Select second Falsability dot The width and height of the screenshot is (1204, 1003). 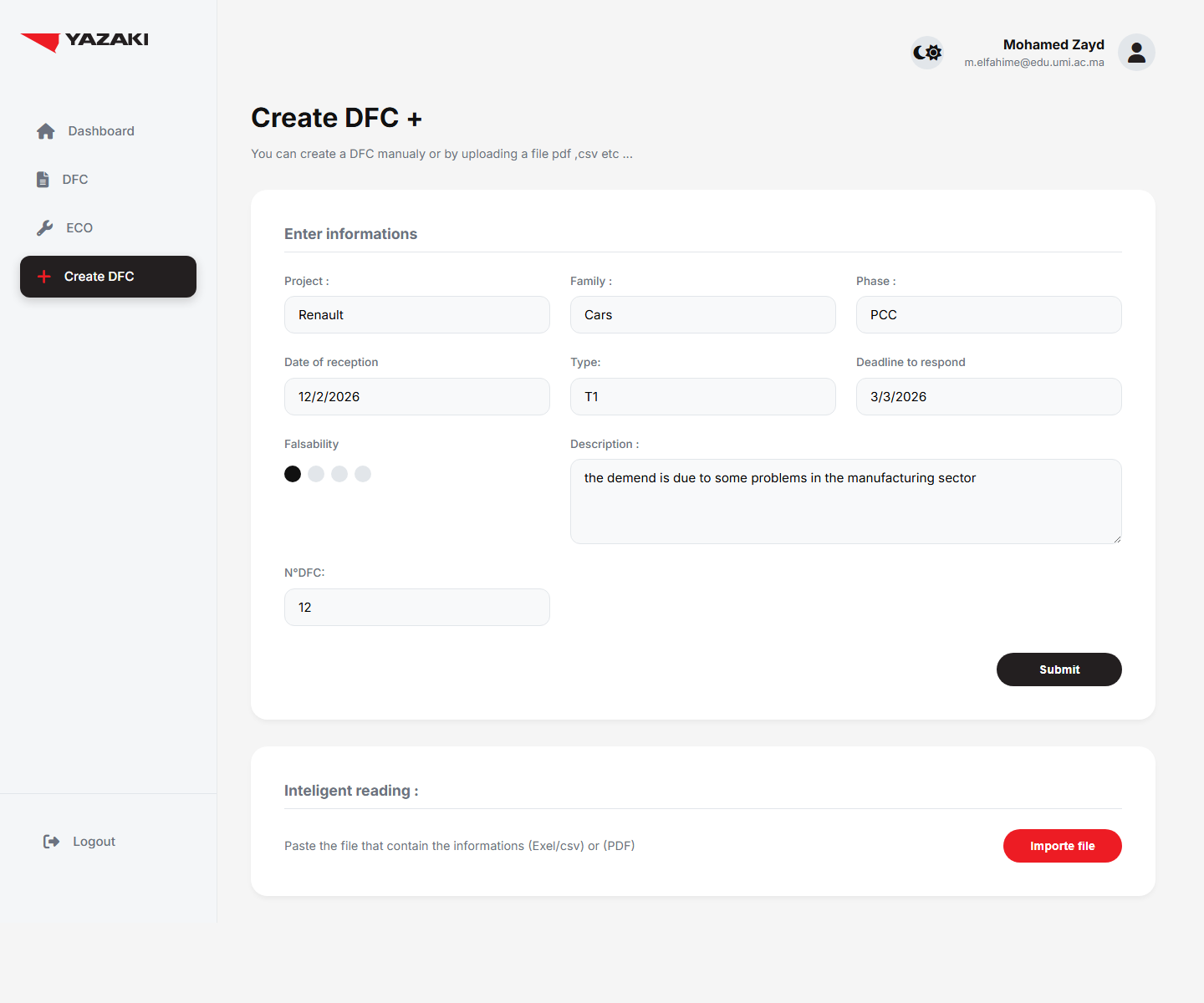pyautogui.click(x=316, y=474)
